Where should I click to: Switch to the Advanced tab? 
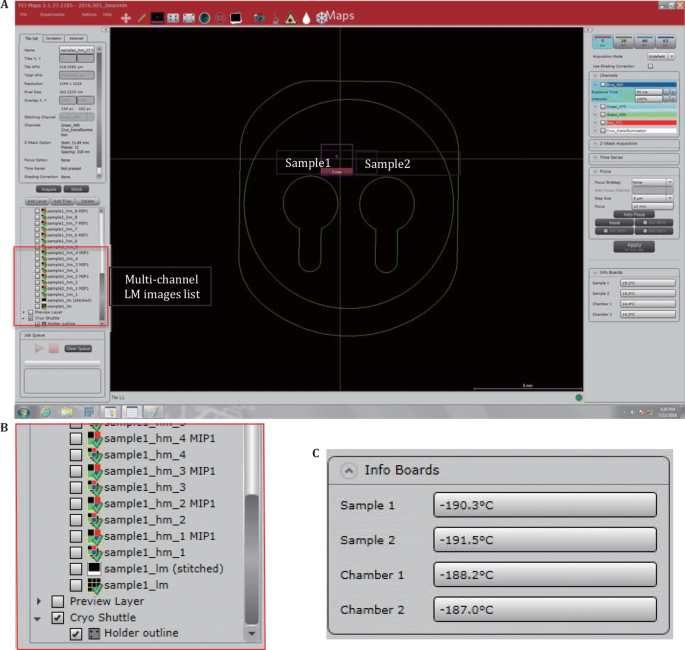click(x=76, y=37)
